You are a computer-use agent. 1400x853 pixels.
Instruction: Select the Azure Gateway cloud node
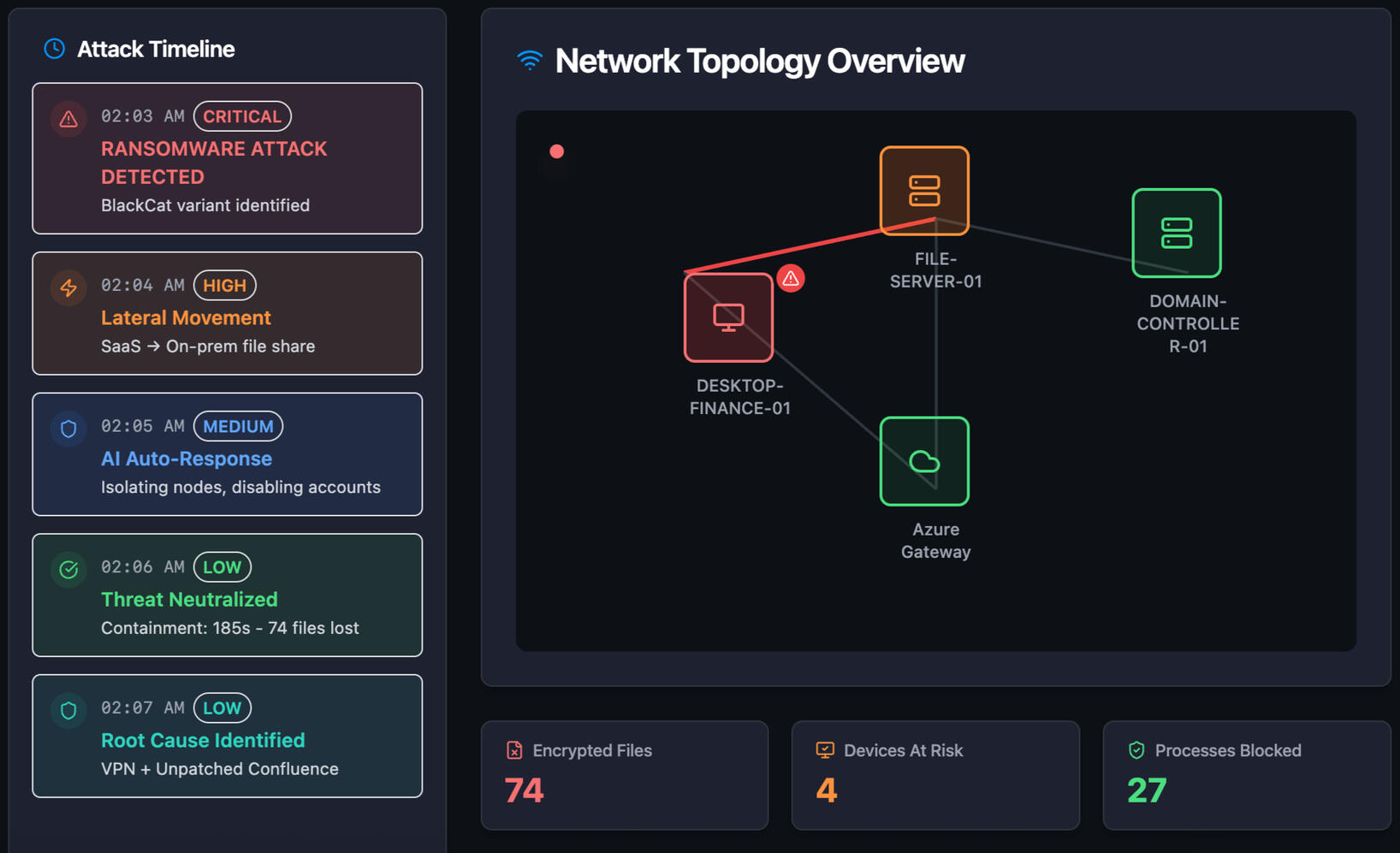click(924, 461)
